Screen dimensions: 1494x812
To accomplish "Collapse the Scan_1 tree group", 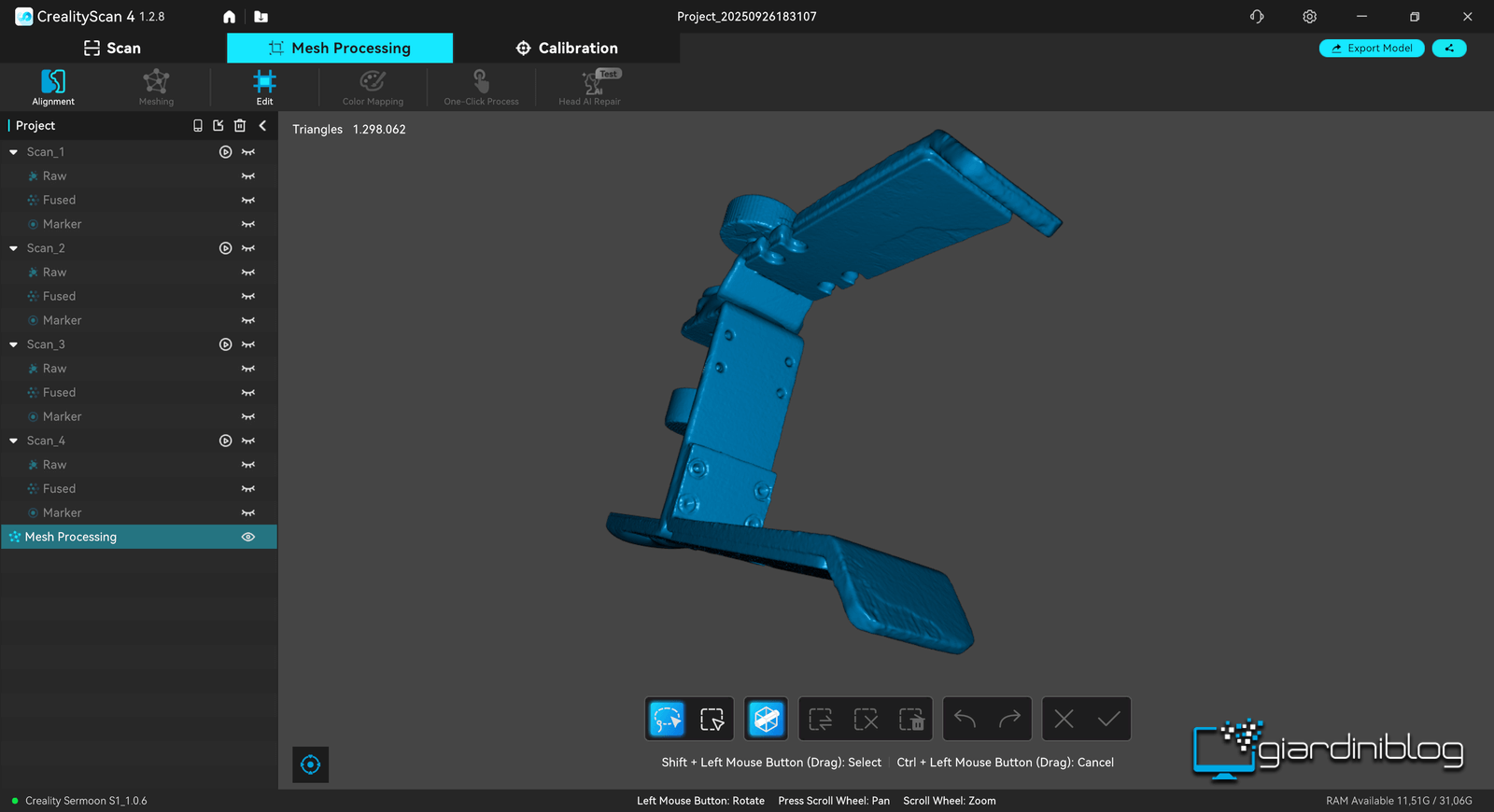I will point(14,152).
